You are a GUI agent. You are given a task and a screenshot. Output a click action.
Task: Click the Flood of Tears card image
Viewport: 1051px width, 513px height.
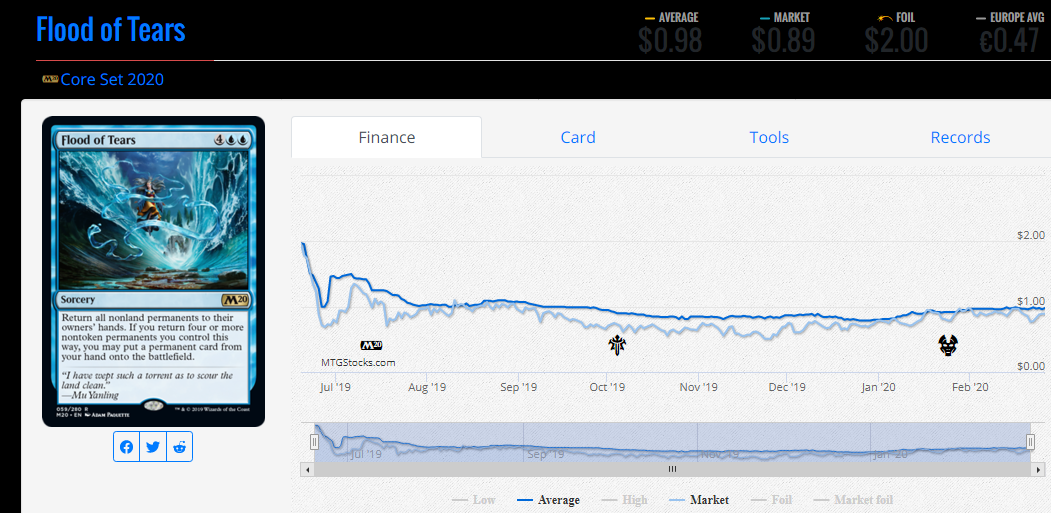pyautogui.click(x=153, y=272)
